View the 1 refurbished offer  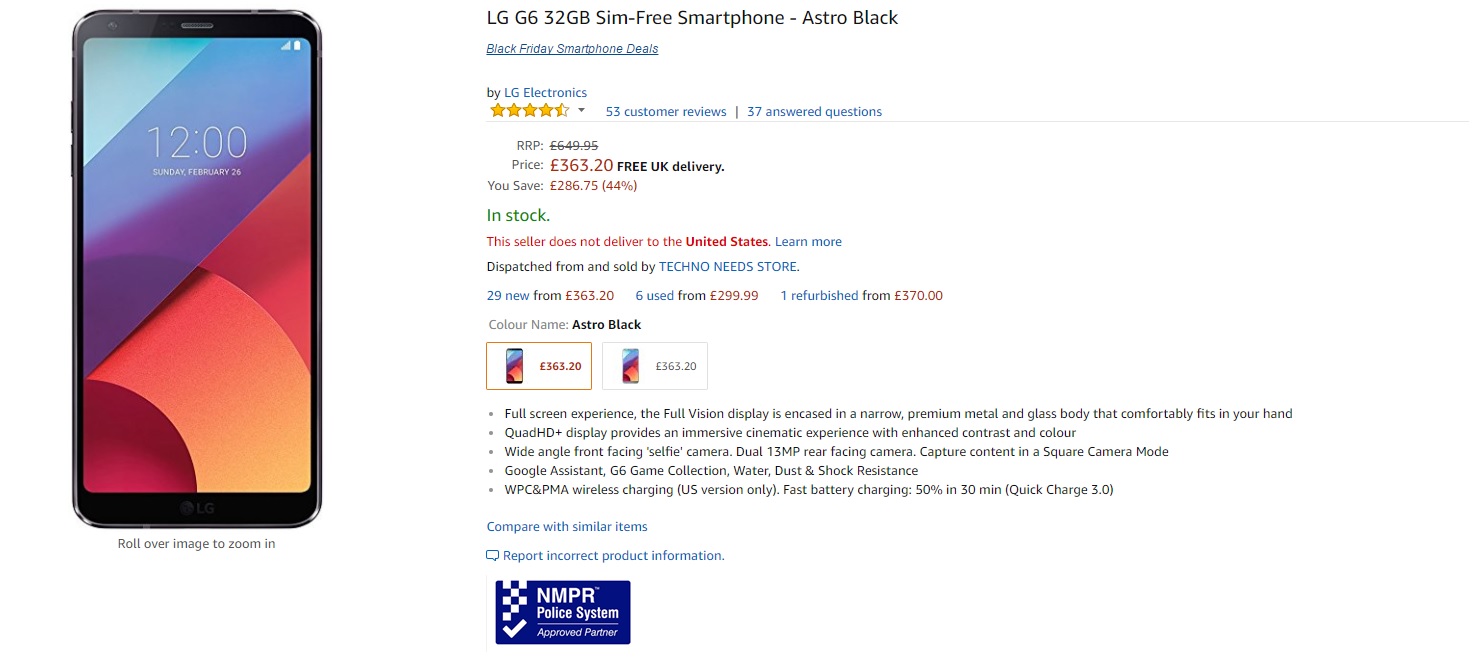coord(819,296)
